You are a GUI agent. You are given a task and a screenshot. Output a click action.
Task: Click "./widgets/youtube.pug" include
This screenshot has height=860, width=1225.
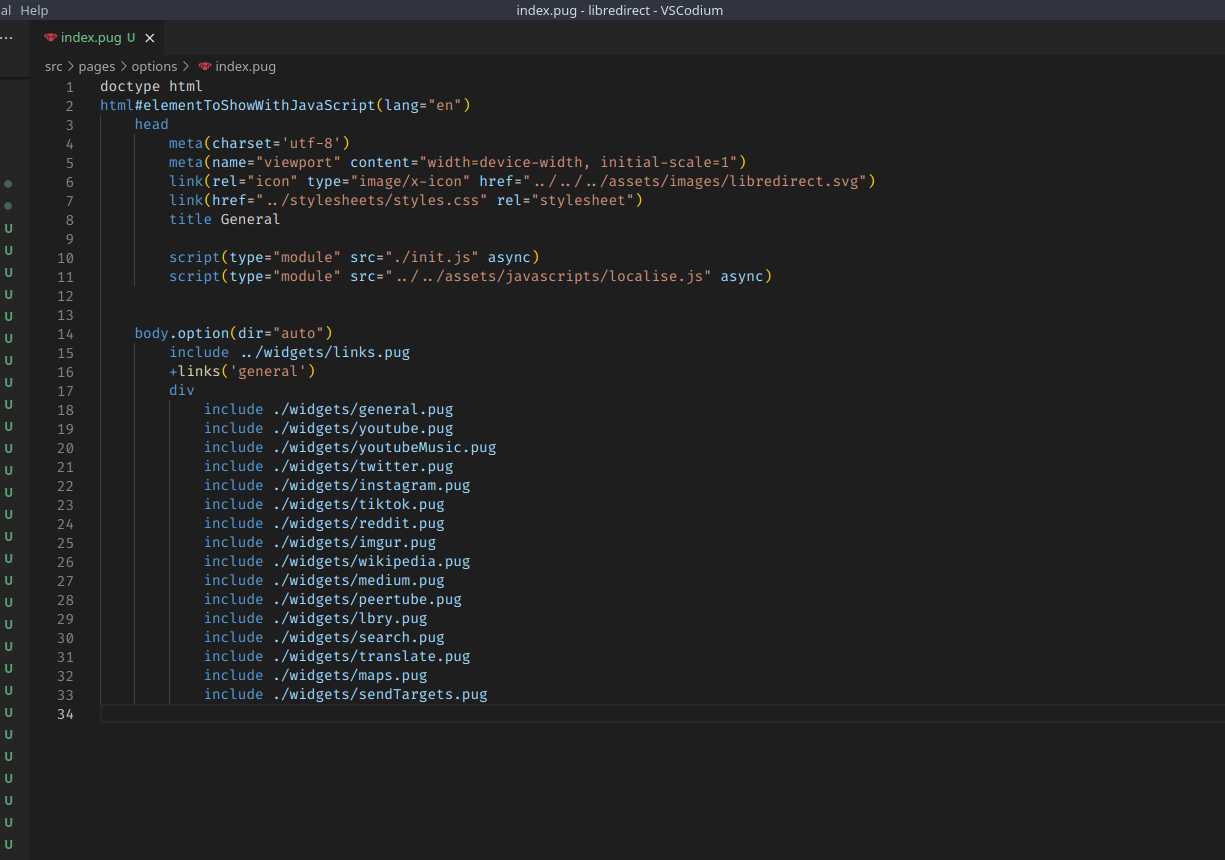[363, 429]
